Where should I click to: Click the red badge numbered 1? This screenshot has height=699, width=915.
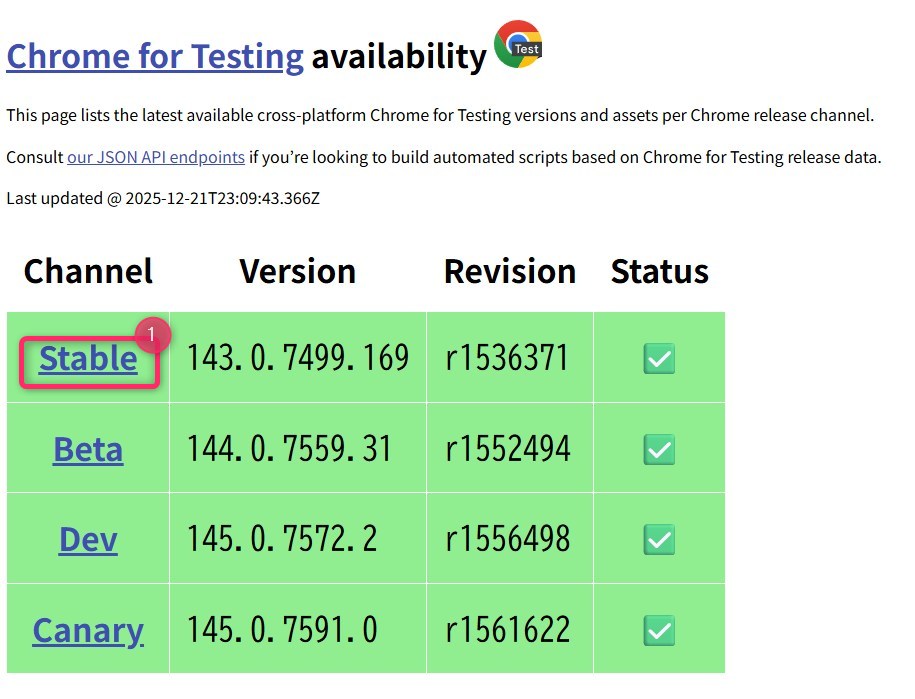(151, 336)
